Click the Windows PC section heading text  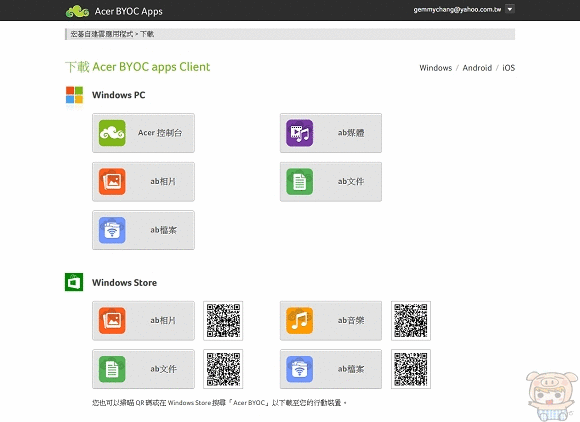click(x=119, y=95)
